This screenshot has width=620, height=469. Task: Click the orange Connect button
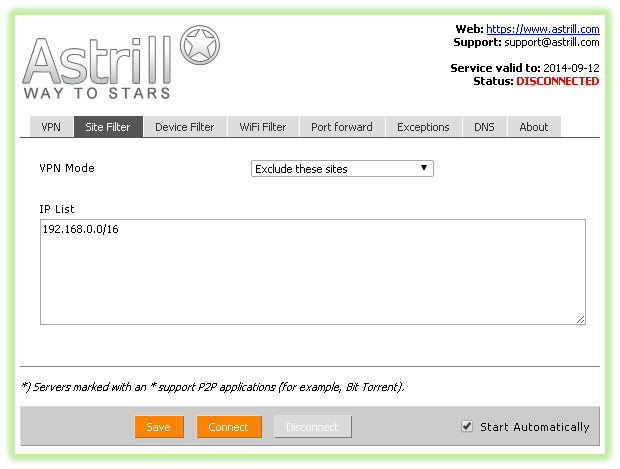[229, 427]
